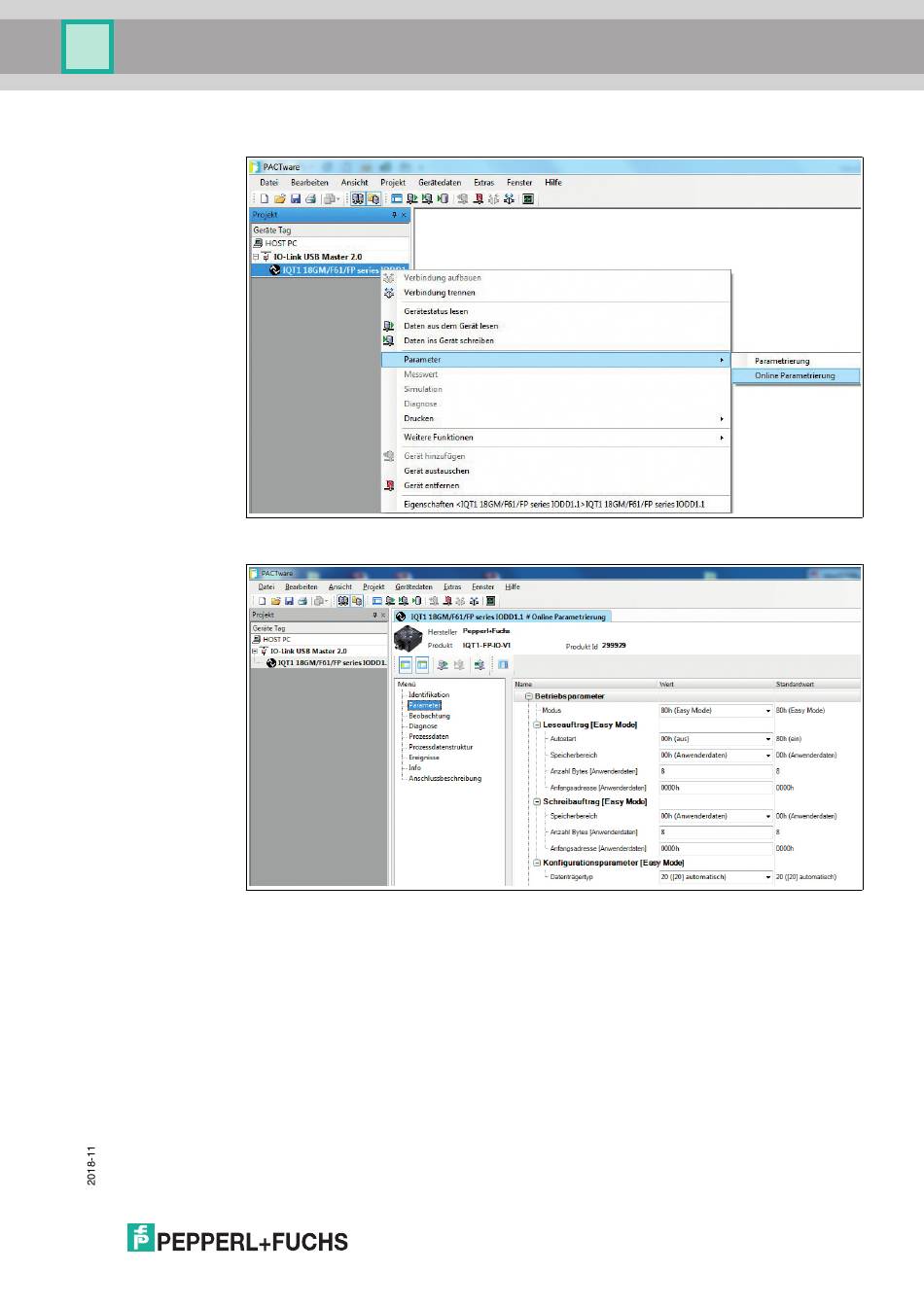Open Parameter submenu in context menu
924x1307 pixels.
(x=555, y=360)
